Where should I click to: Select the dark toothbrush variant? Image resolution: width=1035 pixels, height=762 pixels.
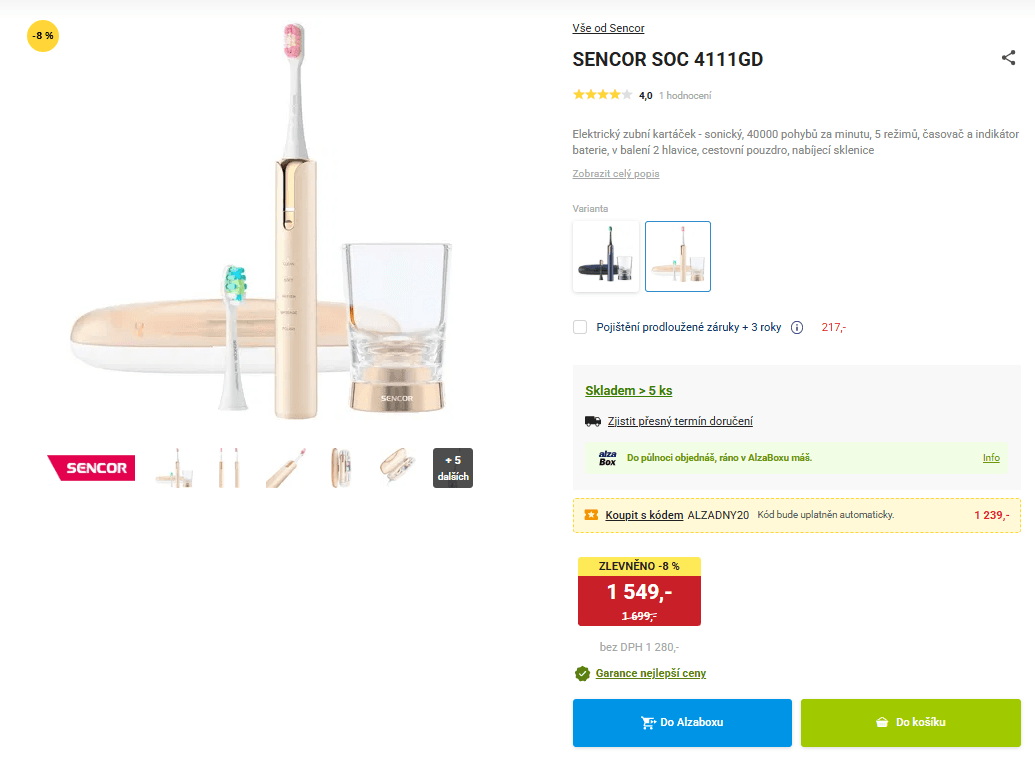(606, 257)
